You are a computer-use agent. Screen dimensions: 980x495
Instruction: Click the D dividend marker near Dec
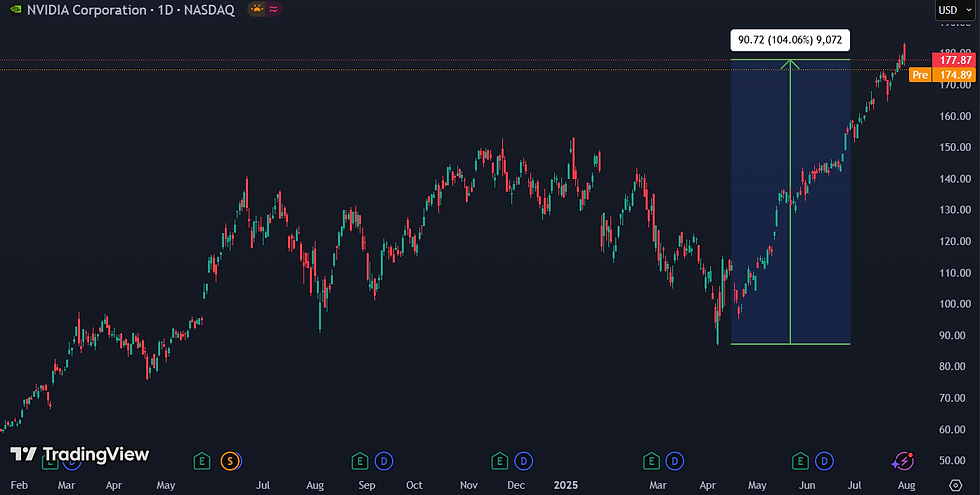(523, 462)
